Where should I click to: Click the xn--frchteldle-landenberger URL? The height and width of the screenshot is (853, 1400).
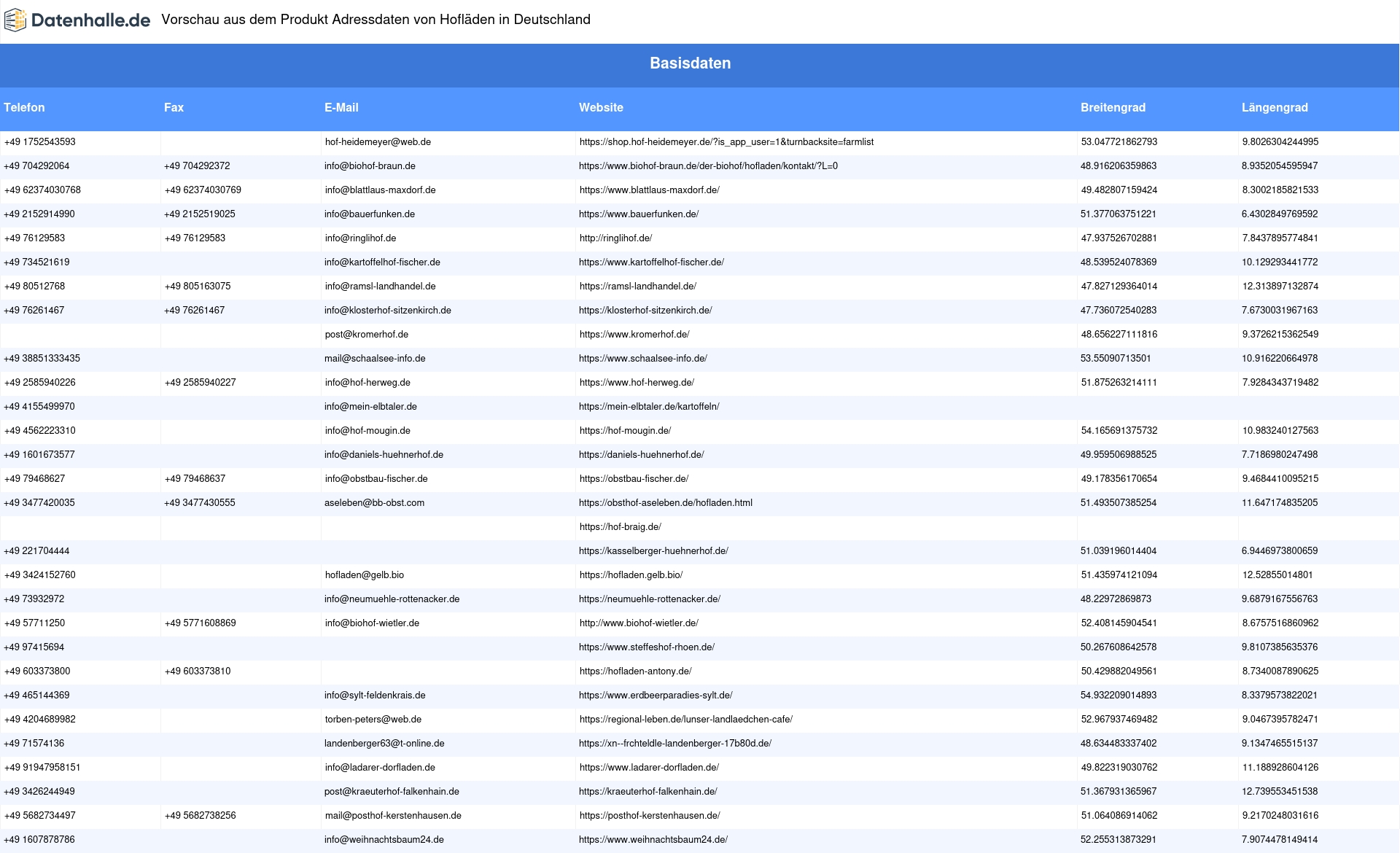click(x=675, y=744)
